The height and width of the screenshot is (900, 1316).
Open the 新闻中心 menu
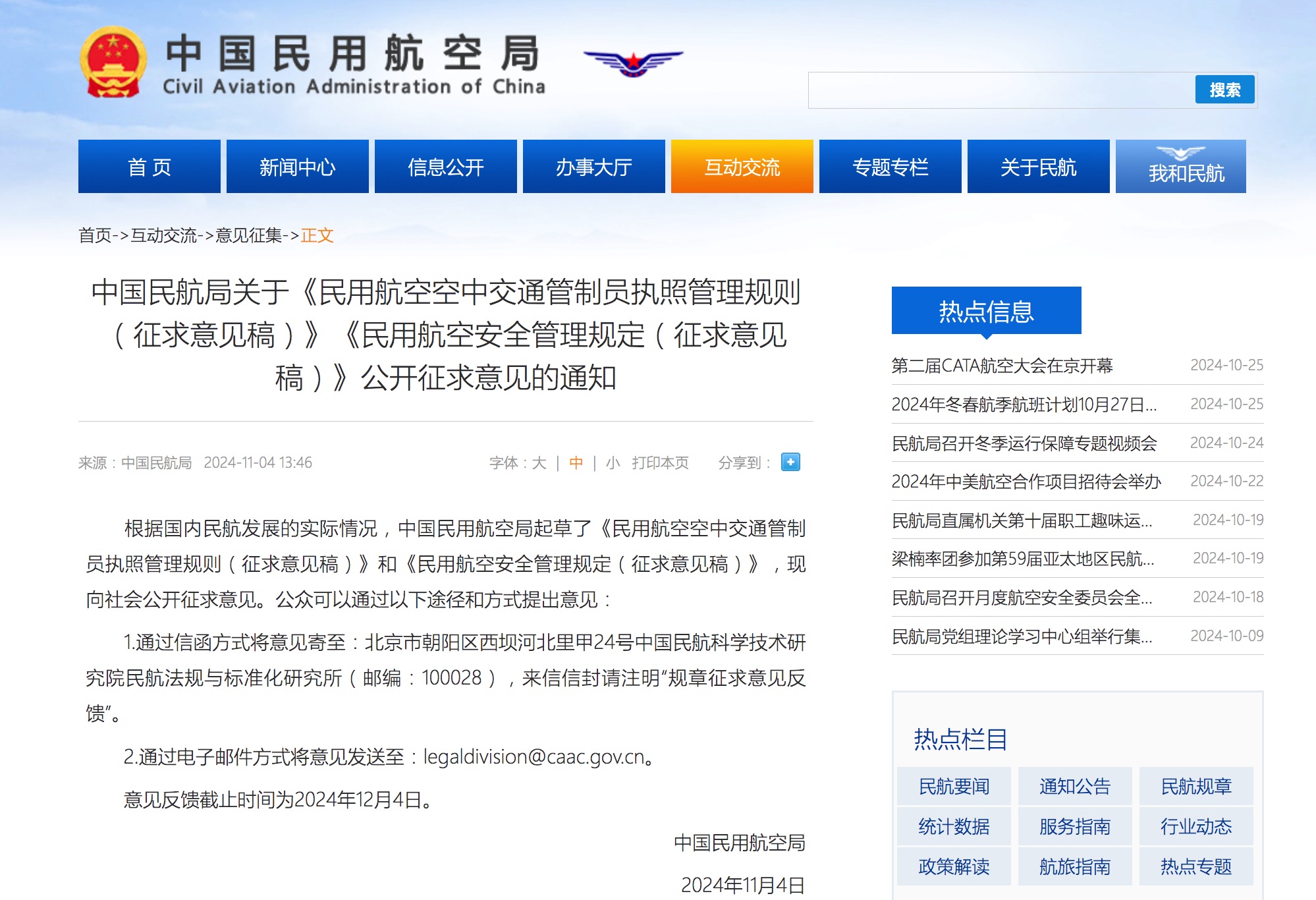[x=297, y=167]
